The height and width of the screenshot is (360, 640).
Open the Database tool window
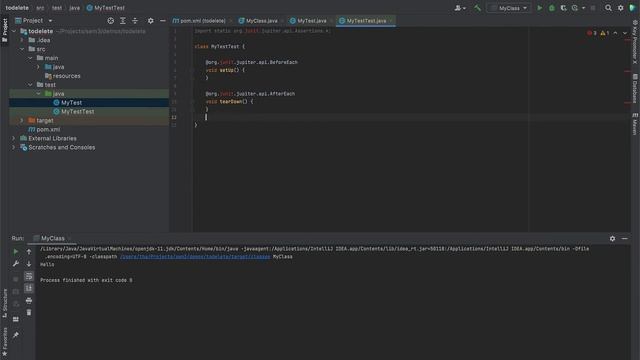click(x=635, y=88)
